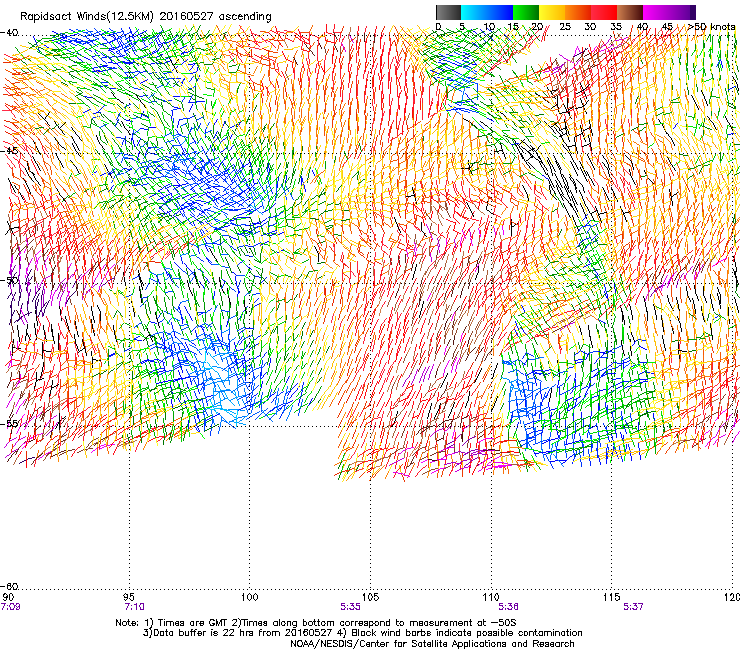Viewport: 740px width, 650px height.
Task: Click the gray 0-5 knots color band
Action: [448, 12]
